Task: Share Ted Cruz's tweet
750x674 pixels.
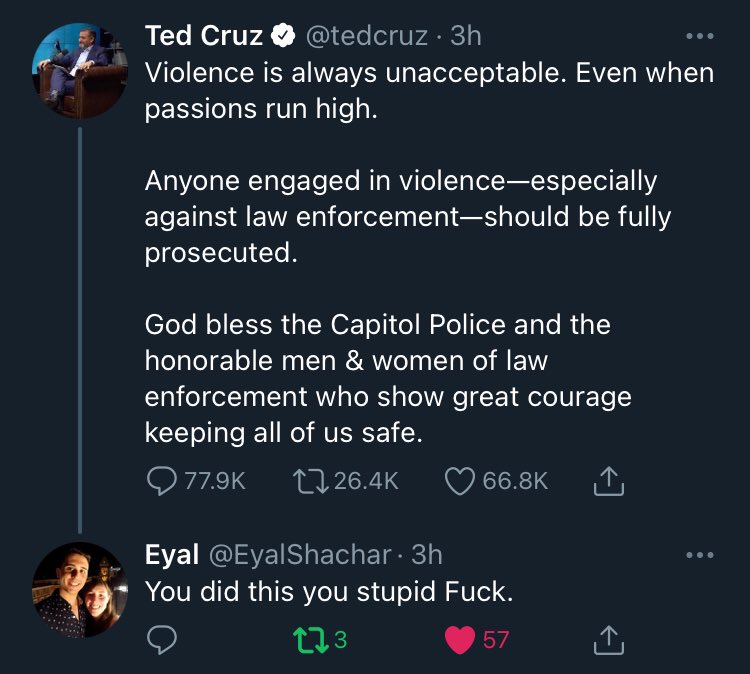Action: coord(608,481)
